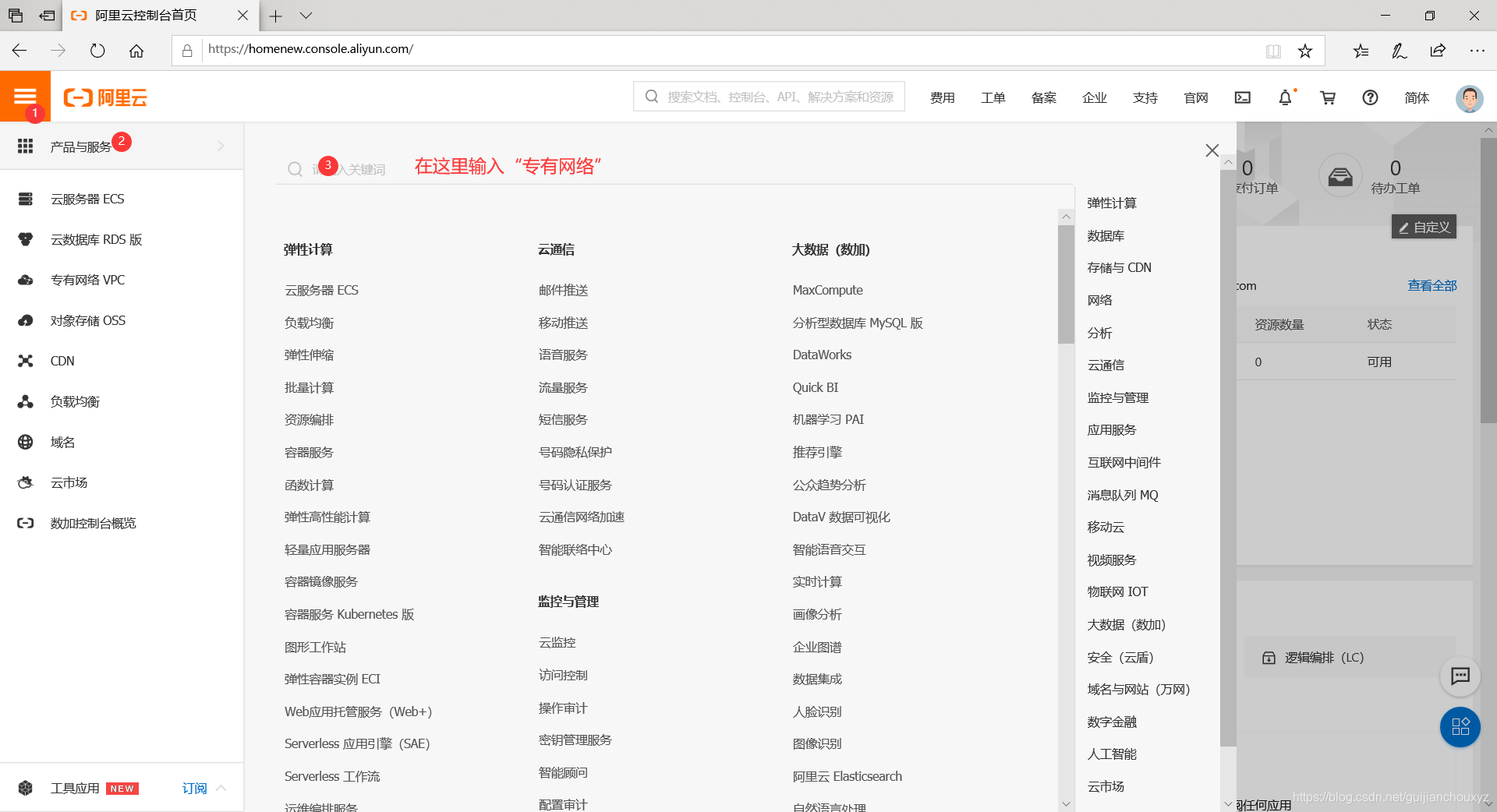The height and width of the screenshot is (812, 1497).
Task: Open the help question mark icon
Action: point(1370,97)
